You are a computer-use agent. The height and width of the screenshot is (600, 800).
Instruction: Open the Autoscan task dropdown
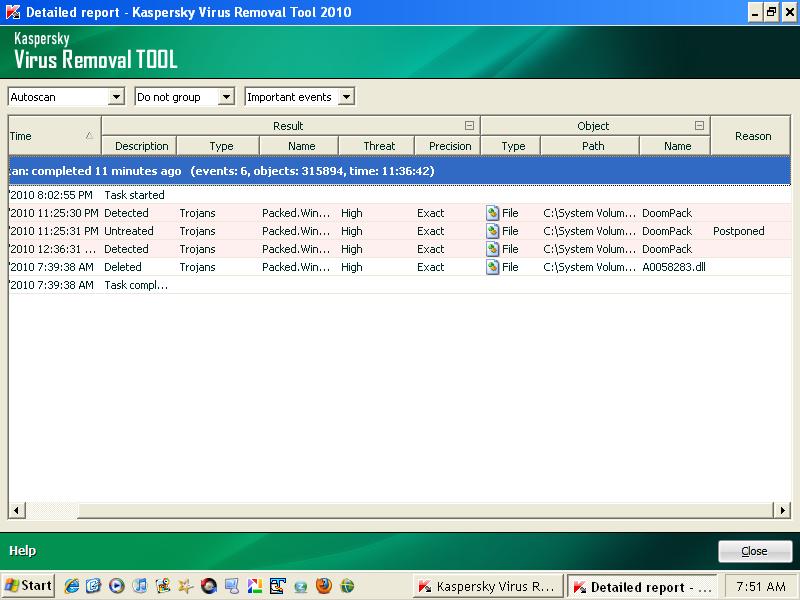pyautogui.click(x=116, y=96)
